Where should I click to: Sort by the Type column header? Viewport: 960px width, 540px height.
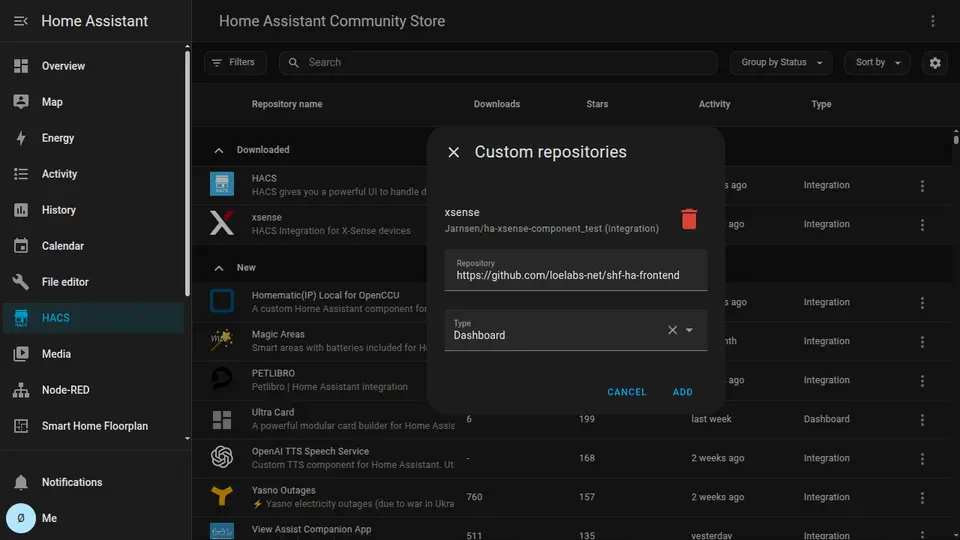click(x=821, y=104)
